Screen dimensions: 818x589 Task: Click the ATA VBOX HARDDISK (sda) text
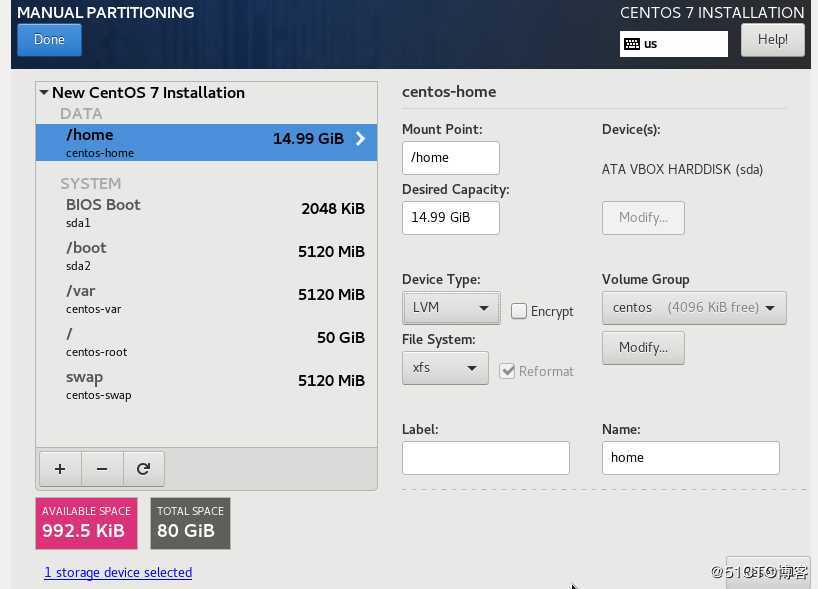point(682,170)
